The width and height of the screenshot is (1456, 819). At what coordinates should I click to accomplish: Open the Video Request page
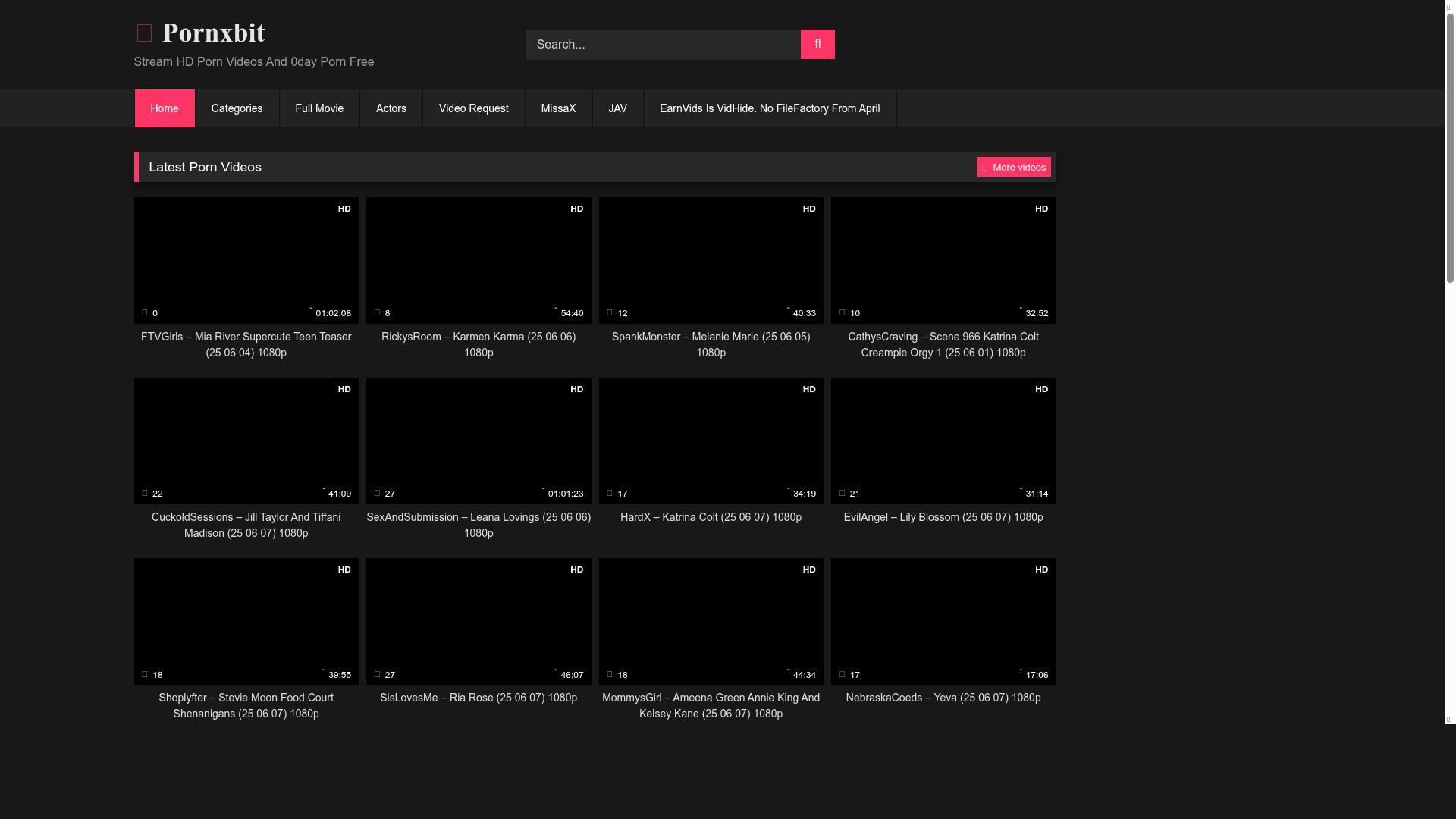[x=473, y=108]
